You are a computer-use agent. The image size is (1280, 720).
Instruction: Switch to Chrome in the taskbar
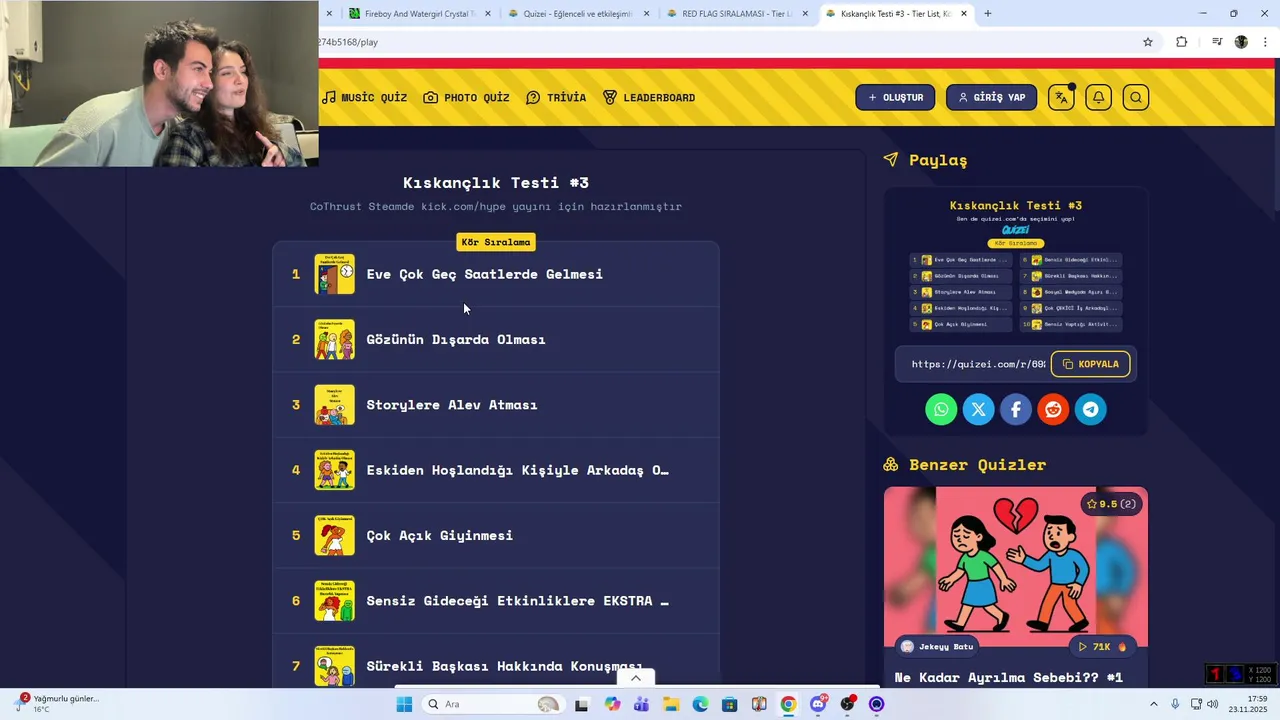[788, 704]
